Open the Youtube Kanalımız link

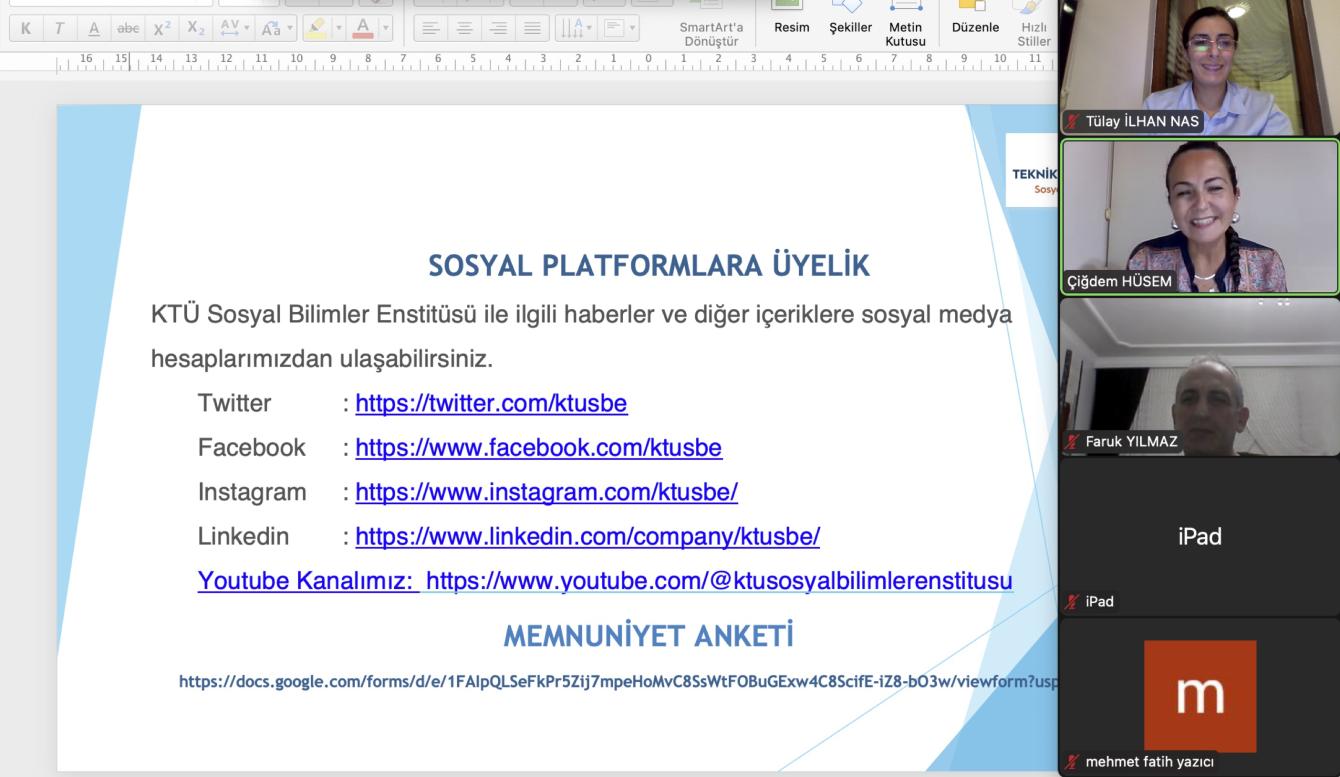click(605, 581)
